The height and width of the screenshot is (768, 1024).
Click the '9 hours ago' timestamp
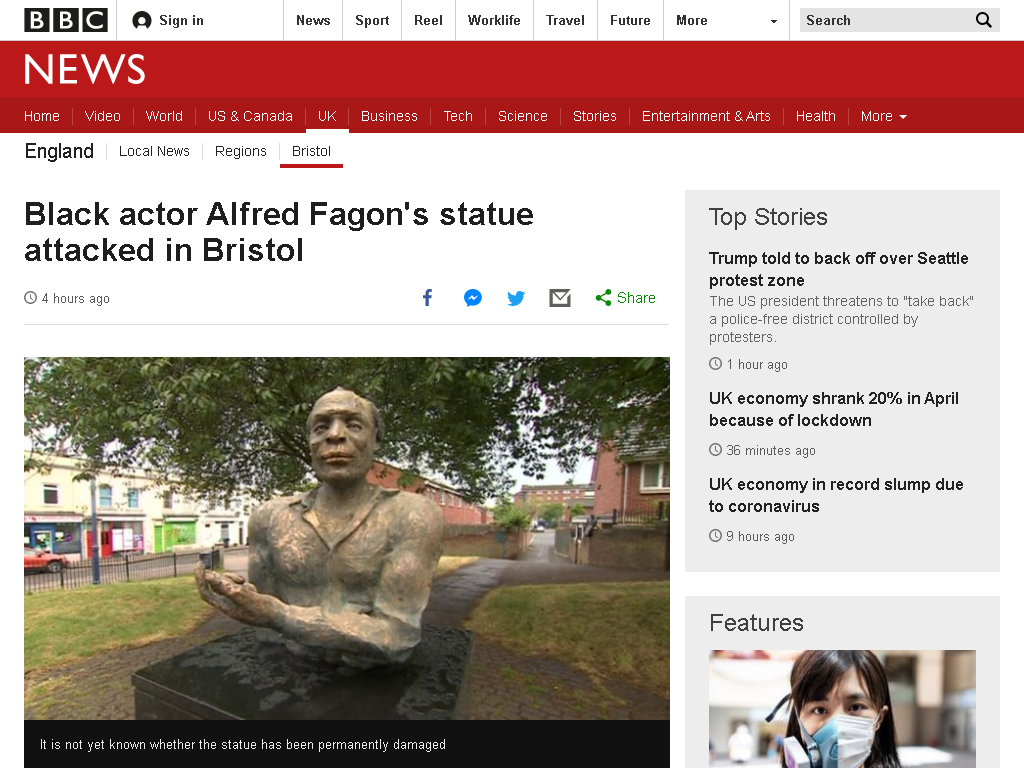(760, 537)
